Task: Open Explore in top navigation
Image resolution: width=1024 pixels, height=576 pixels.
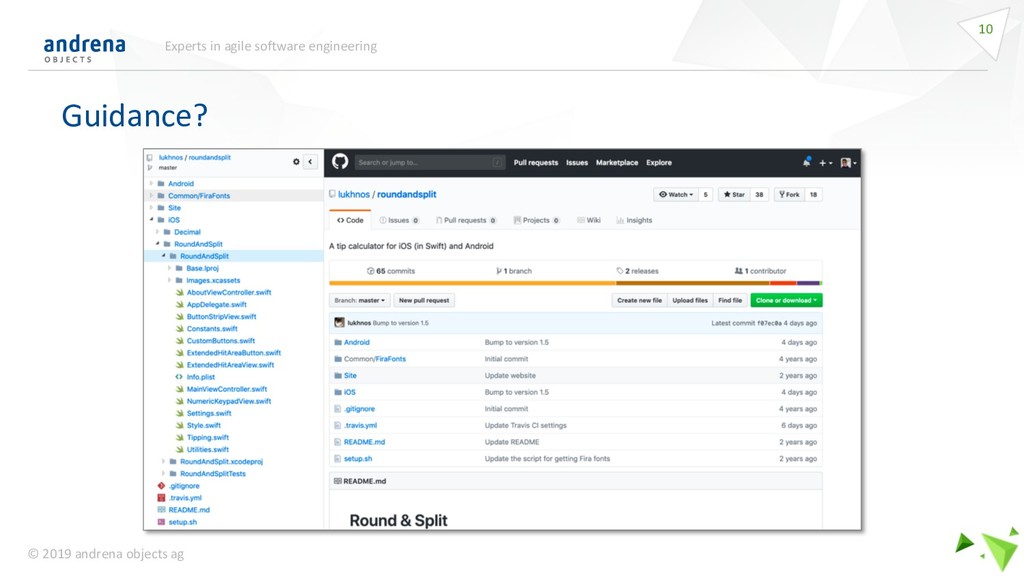Action: click(x=659, y=163)
